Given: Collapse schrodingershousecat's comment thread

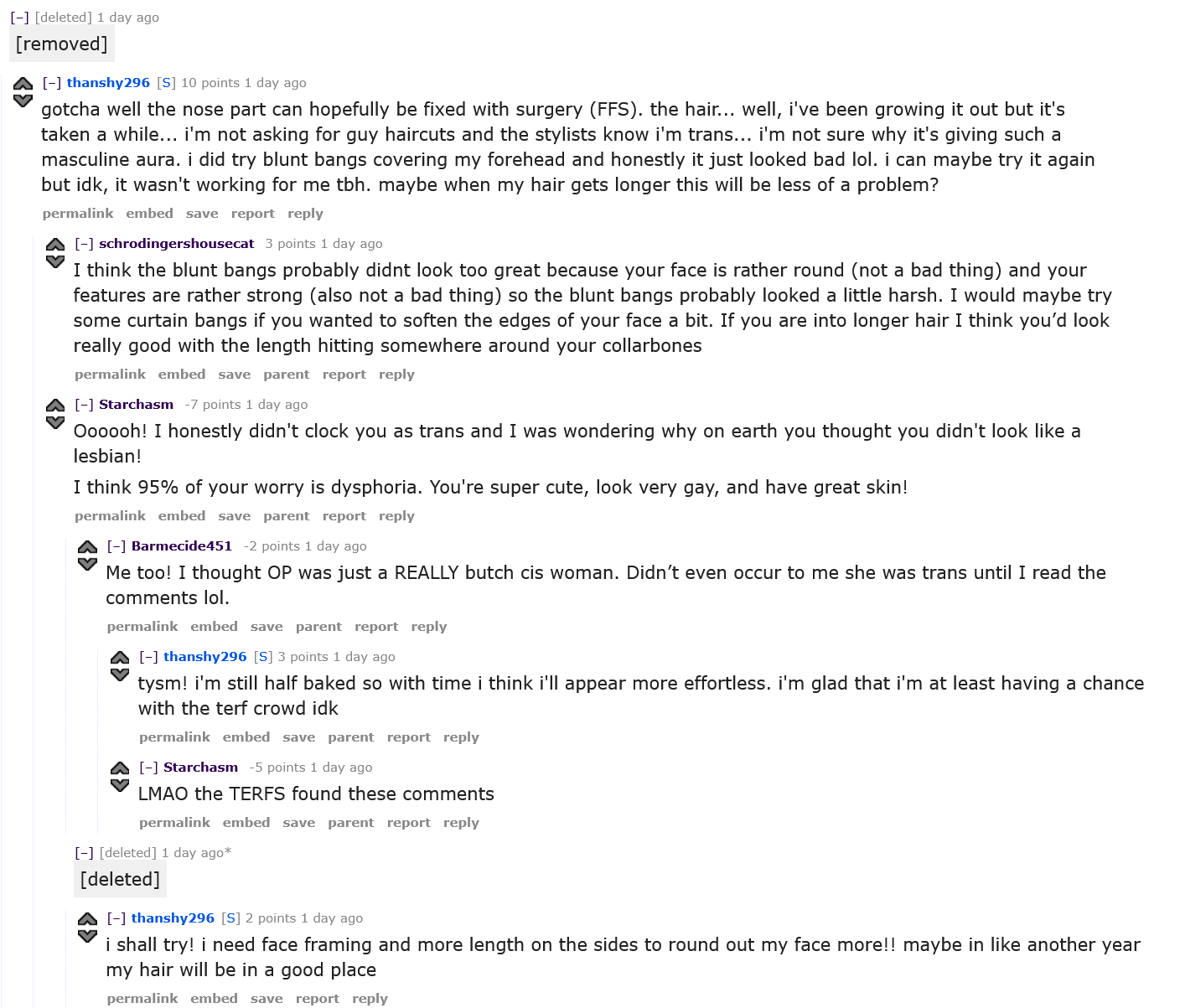Looking at the screenshot, I should pos(84,244).
